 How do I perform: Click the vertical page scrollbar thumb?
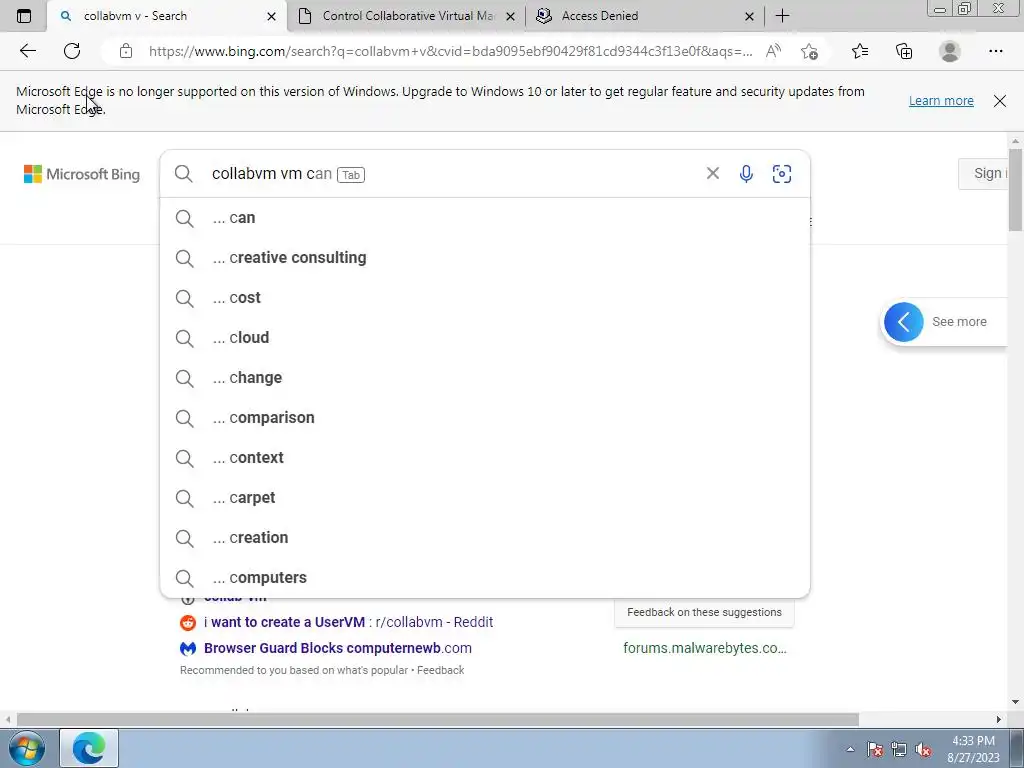[1015, 189]
